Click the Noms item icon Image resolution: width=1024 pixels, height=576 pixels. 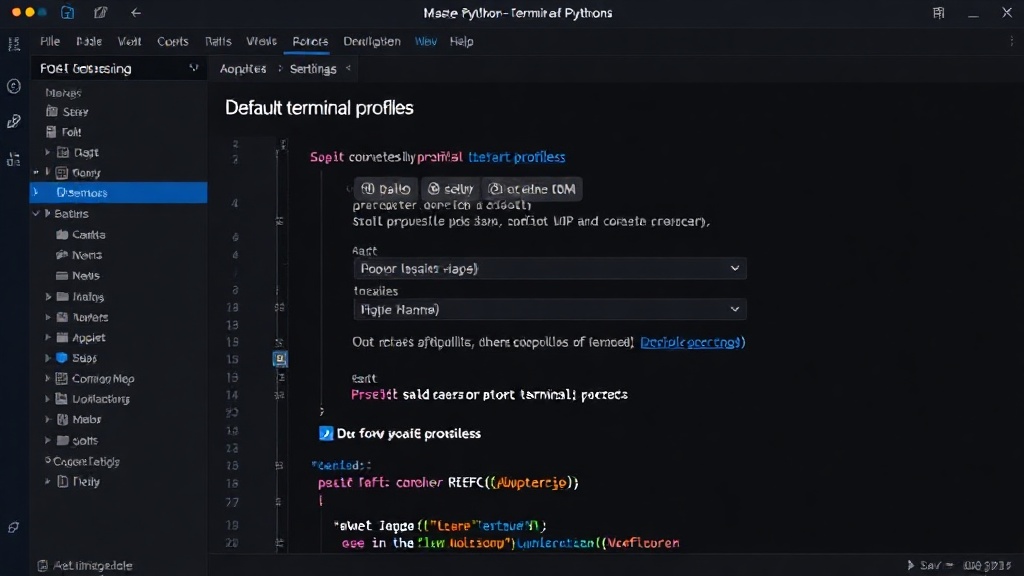(62, 255)
